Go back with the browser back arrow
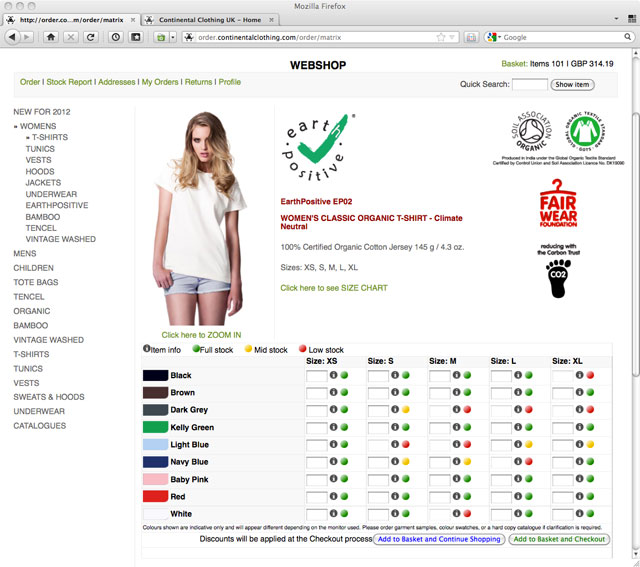Screen dimensions: 640x567 (x=12, y=37)
